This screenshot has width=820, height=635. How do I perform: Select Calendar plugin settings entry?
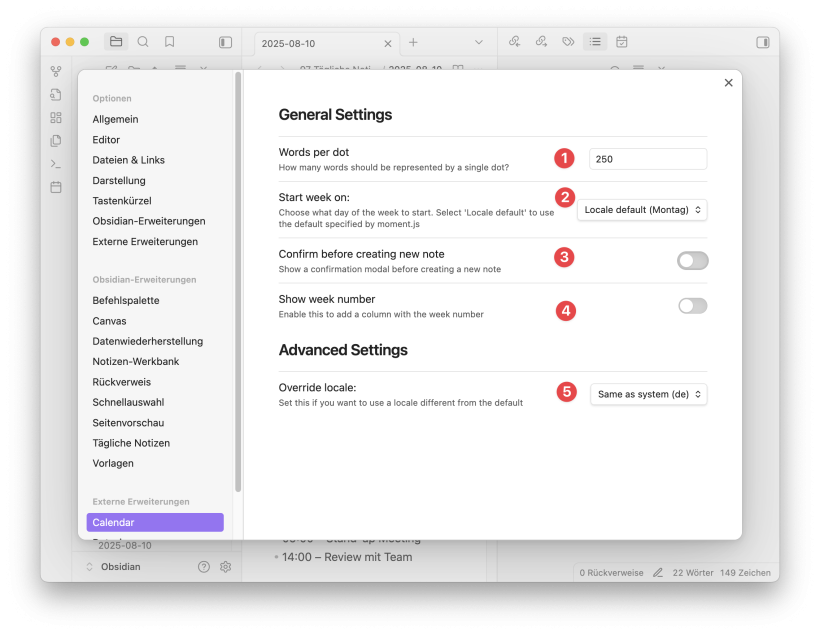(x=155, y=523)
